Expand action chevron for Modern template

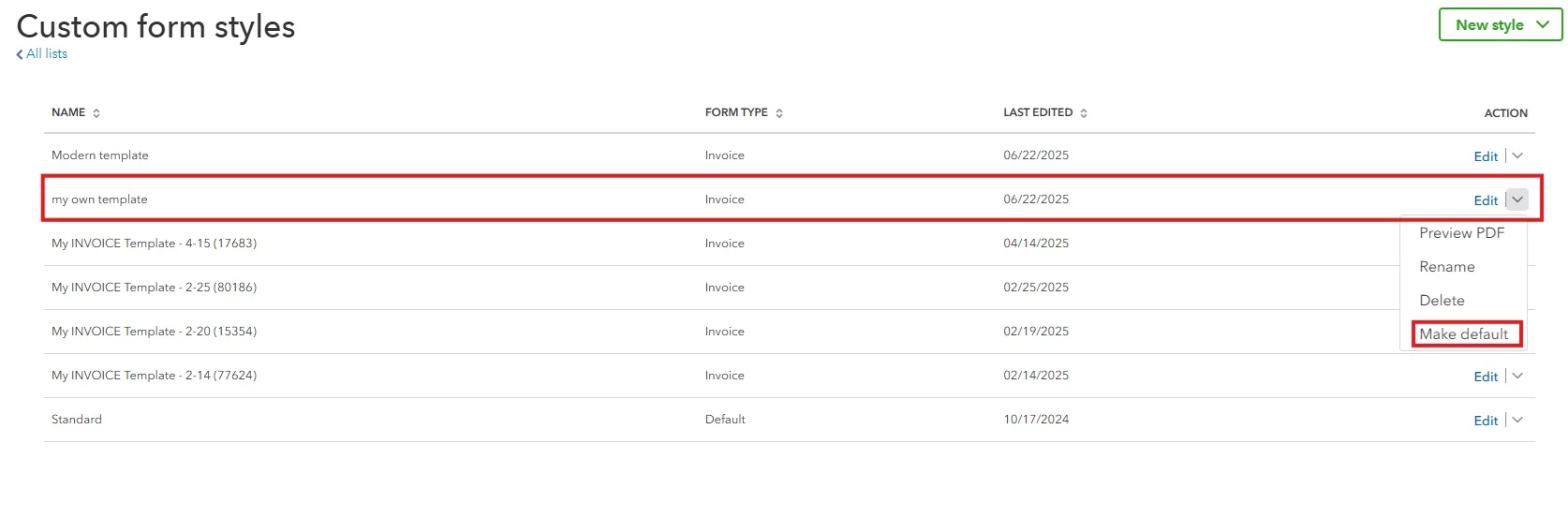(1517, 155)
